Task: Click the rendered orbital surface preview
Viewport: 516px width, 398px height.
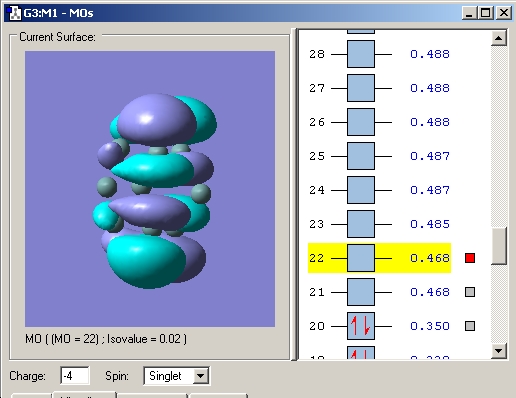Action: tap(150, 189)
